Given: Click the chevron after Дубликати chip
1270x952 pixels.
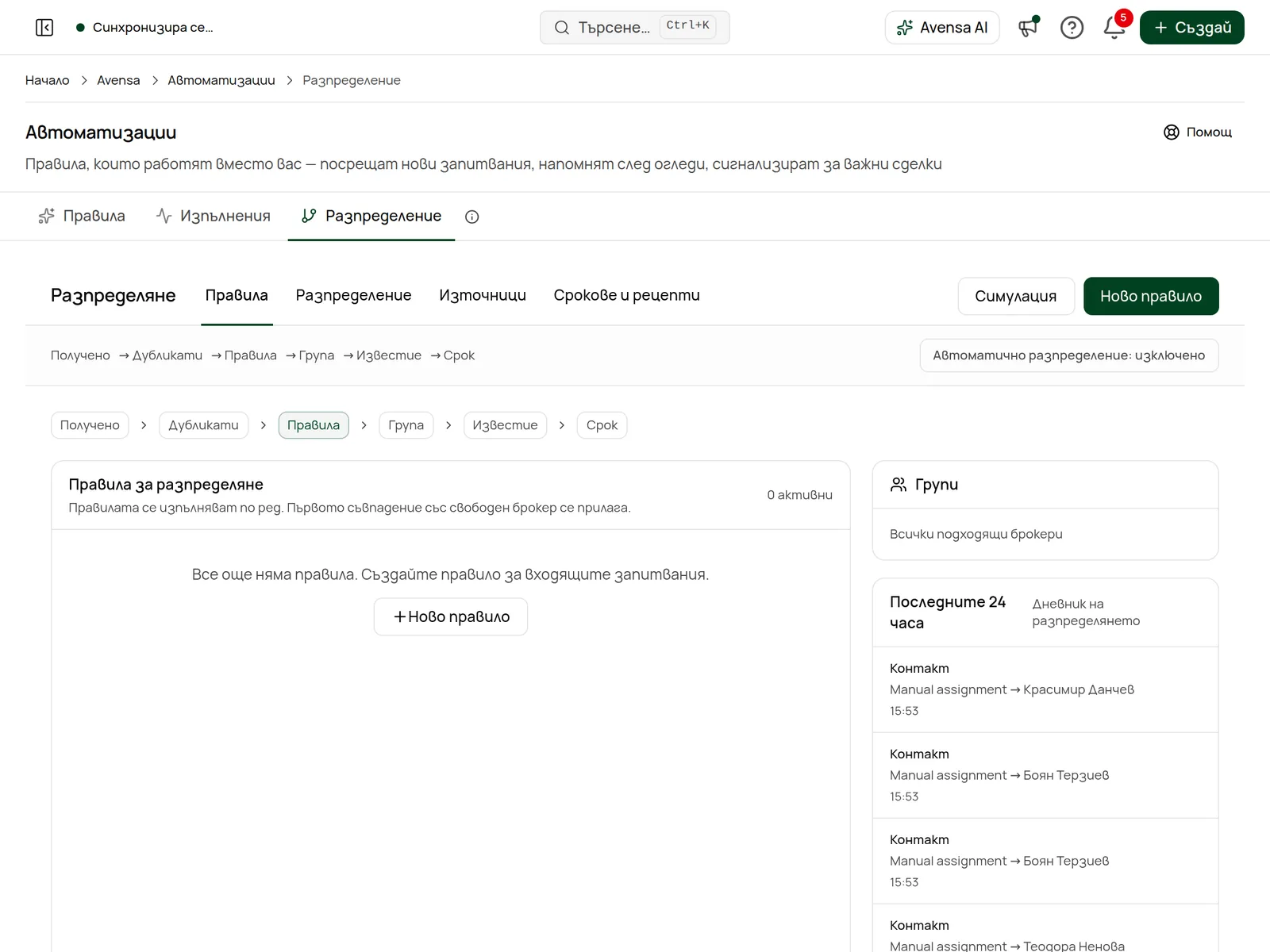Looking at the screenshot, I should point(264,425).
